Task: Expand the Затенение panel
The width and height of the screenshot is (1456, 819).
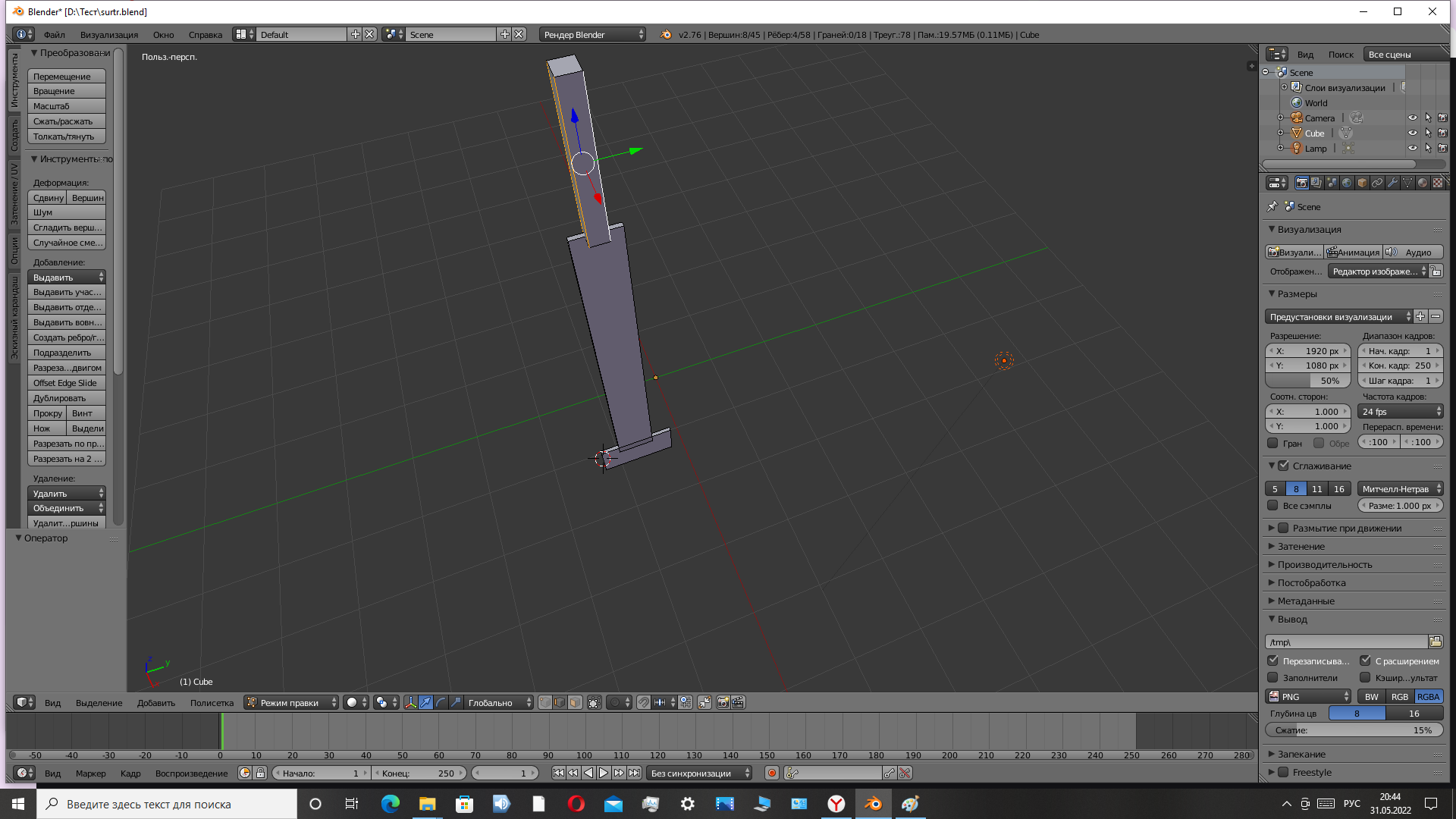Action: click(1301, 546)
